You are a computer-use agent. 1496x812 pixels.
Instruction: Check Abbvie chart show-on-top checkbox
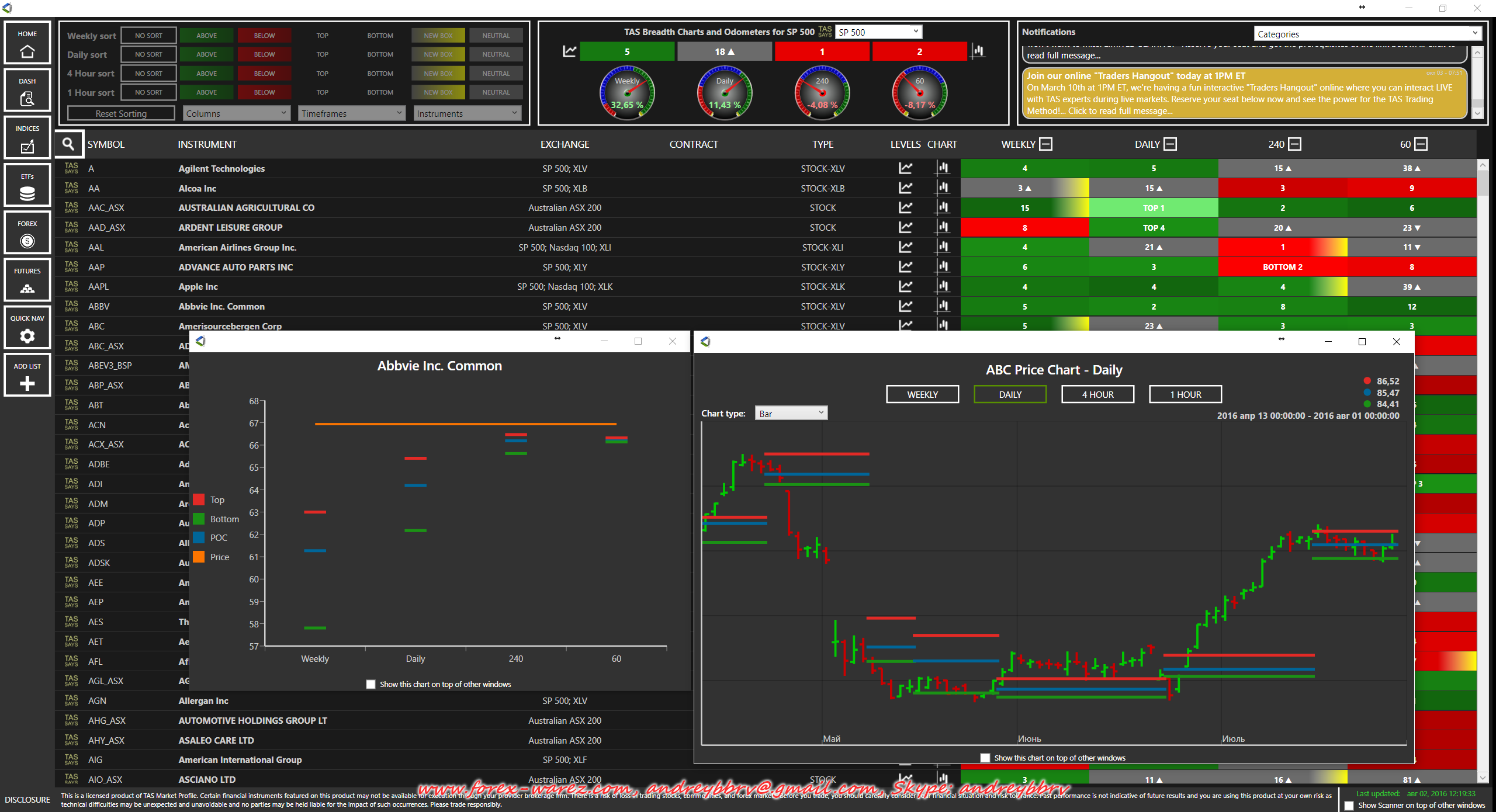[x=370, y=684]
